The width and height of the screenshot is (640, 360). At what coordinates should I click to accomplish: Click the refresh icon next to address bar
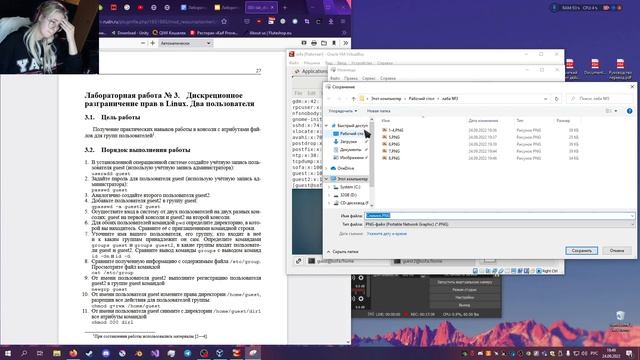557,99
